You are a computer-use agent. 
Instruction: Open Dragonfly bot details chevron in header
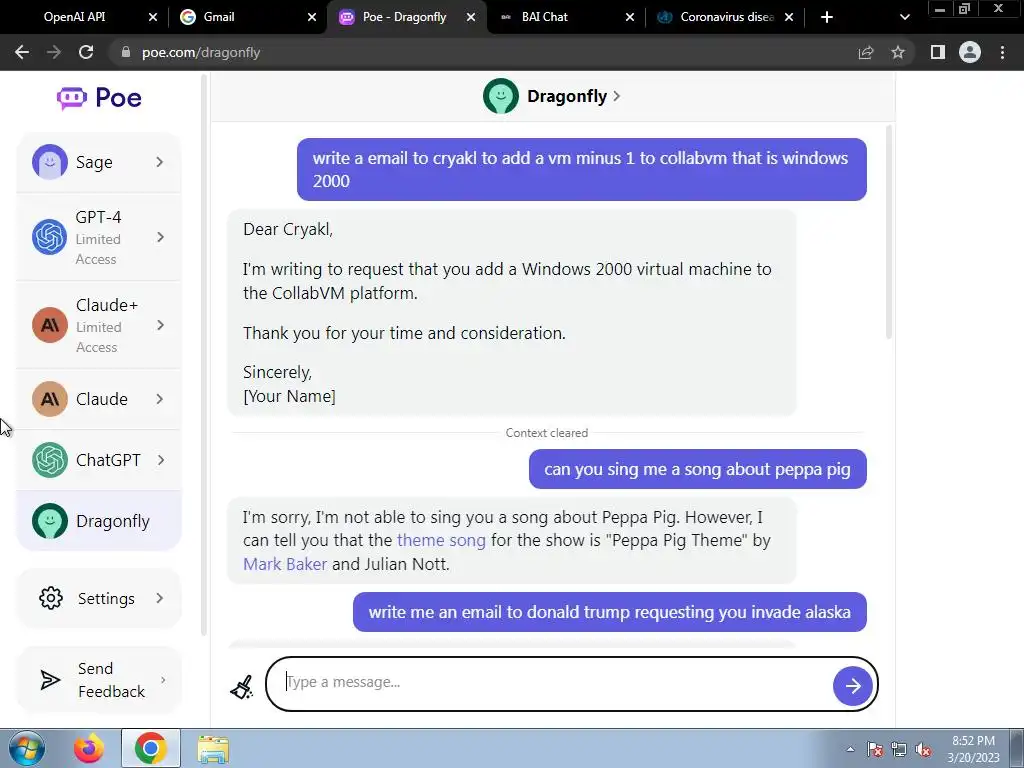pyautogui.click(x=616, y=96)
